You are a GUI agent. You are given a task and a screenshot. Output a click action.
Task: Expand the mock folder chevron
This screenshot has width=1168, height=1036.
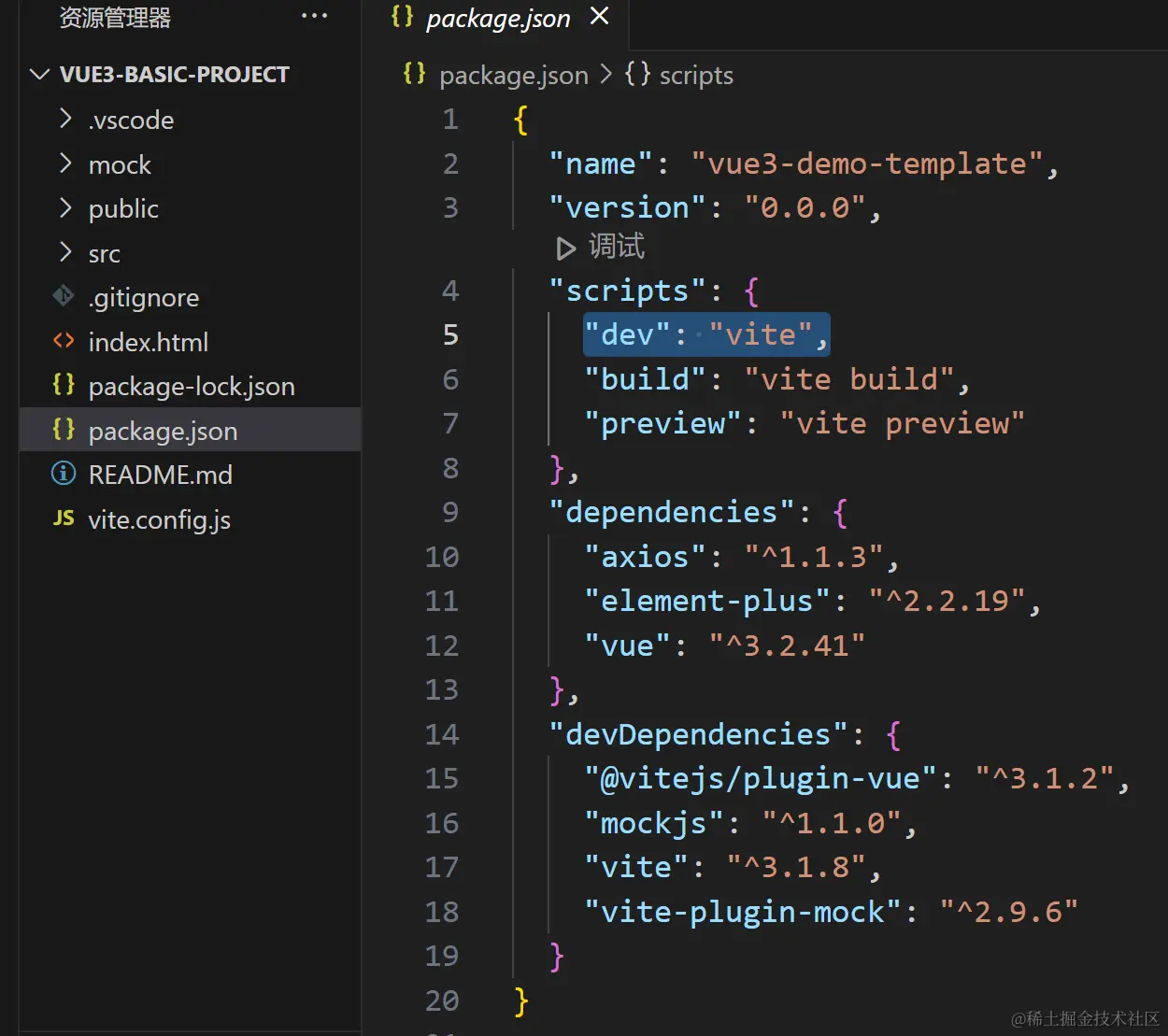[65, 163]
